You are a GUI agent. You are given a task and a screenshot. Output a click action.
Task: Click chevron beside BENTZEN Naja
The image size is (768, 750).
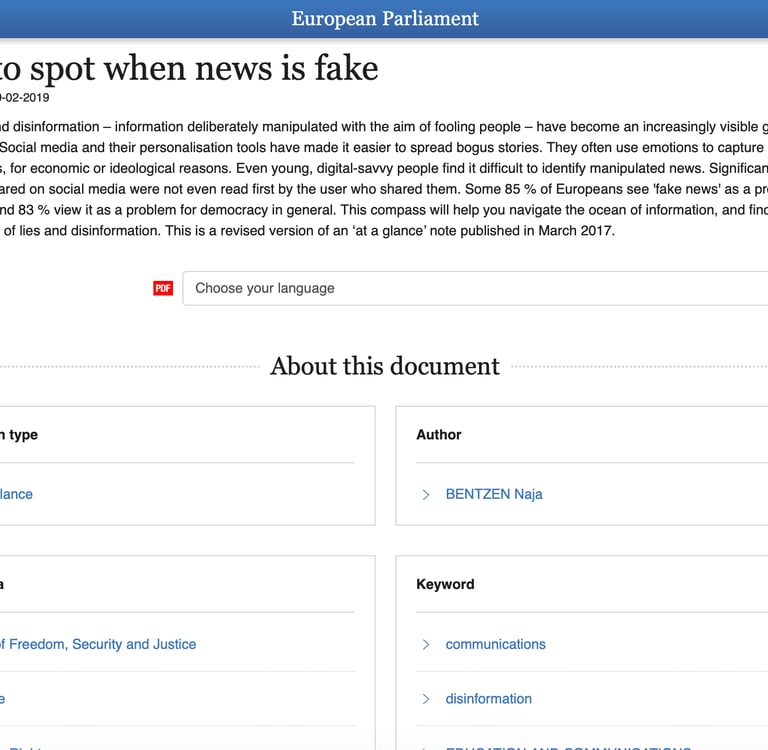(426, 495)
